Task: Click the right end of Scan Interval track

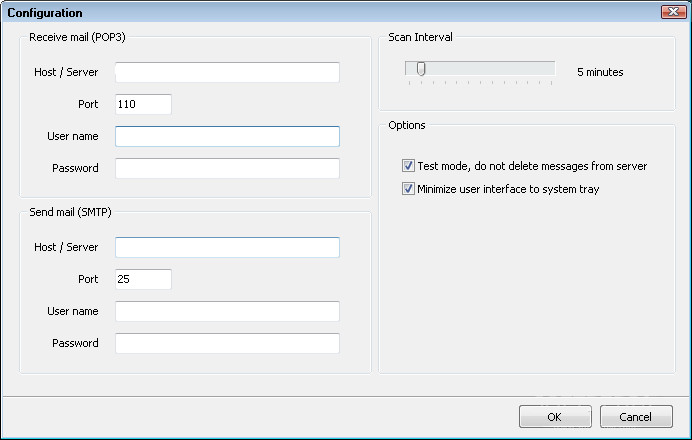Action: (x=551, y=68)
